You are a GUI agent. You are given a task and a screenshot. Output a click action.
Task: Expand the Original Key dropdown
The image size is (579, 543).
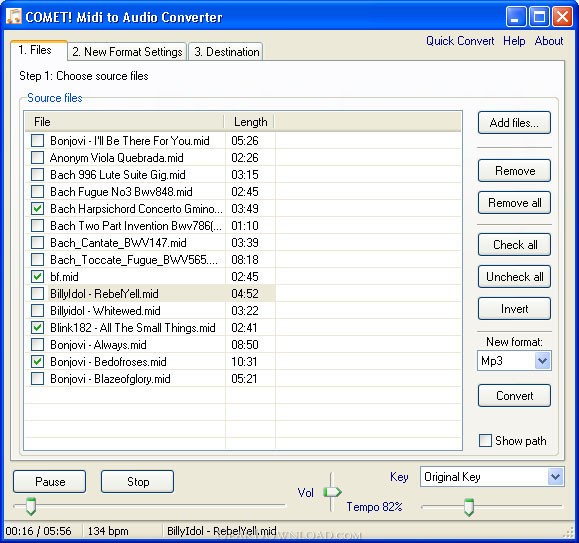(491, 477)
